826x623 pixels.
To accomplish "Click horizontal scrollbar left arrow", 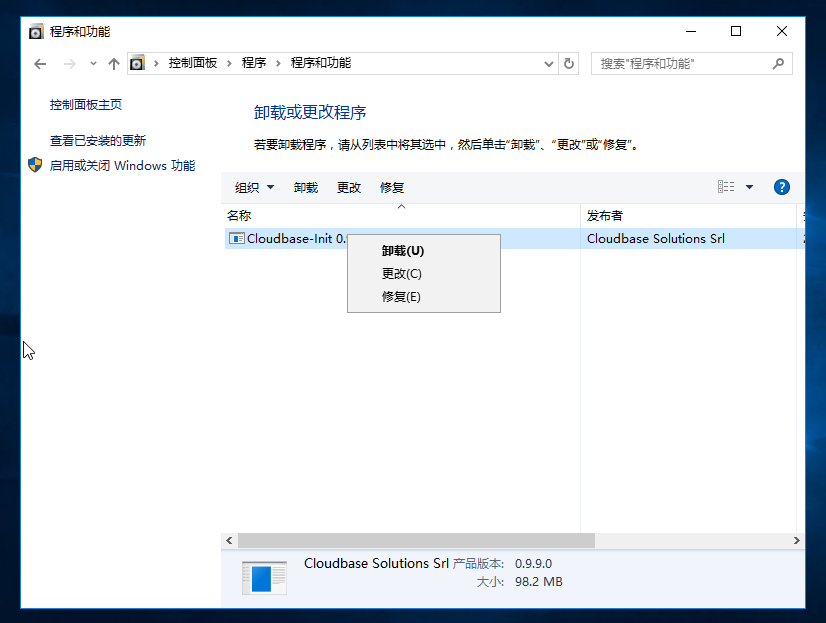I will tap(229, 540).
